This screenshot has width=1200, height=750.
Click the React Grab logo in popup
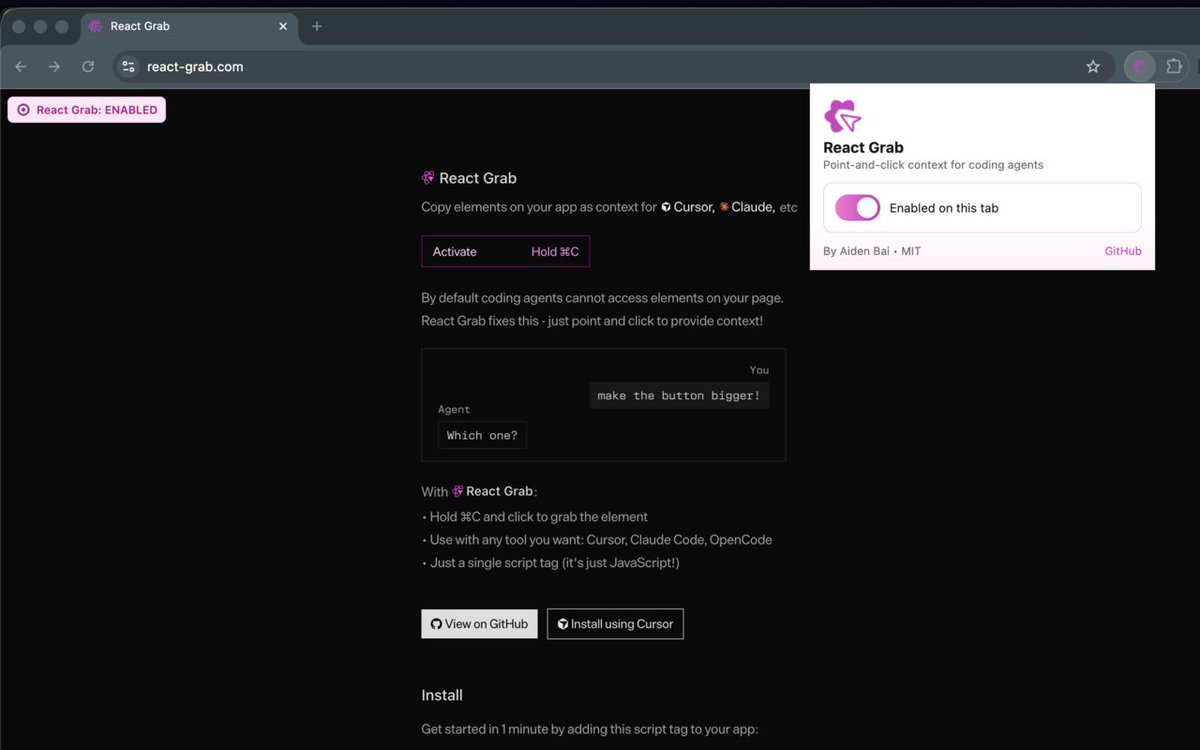[842, 117]
